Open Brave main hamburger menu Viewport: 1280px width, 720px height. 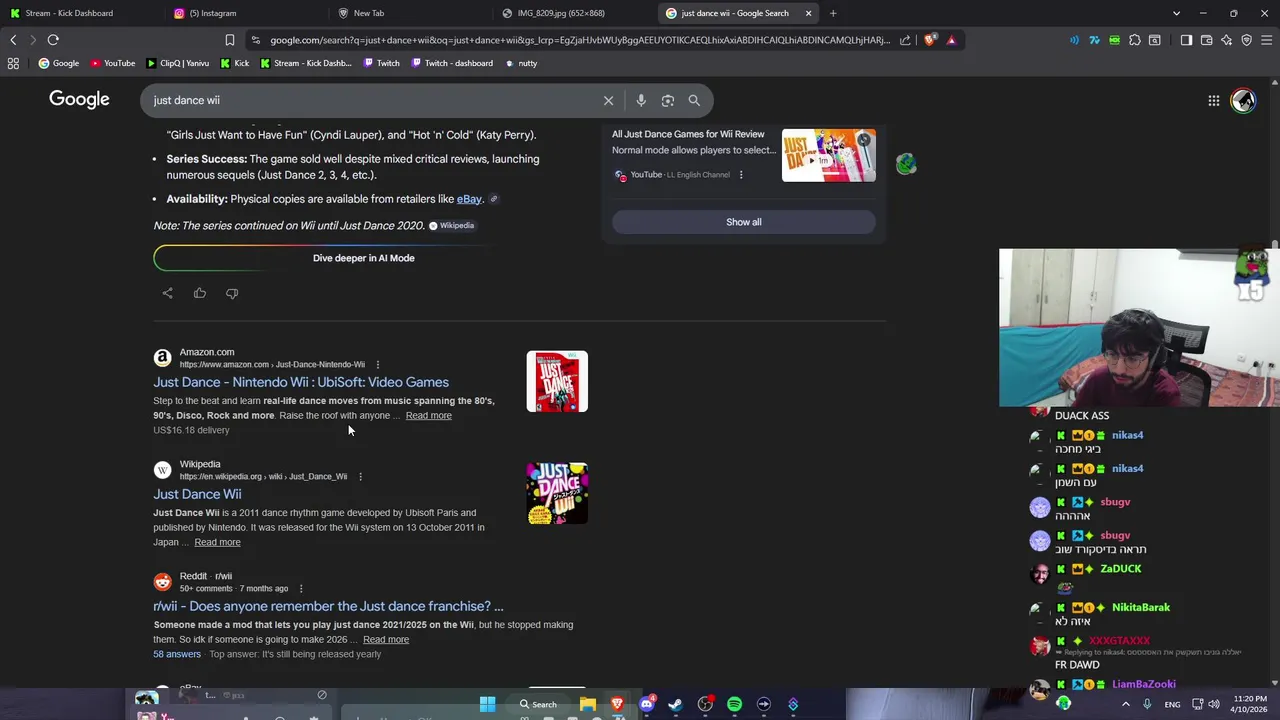click(x=1267, y=40)
